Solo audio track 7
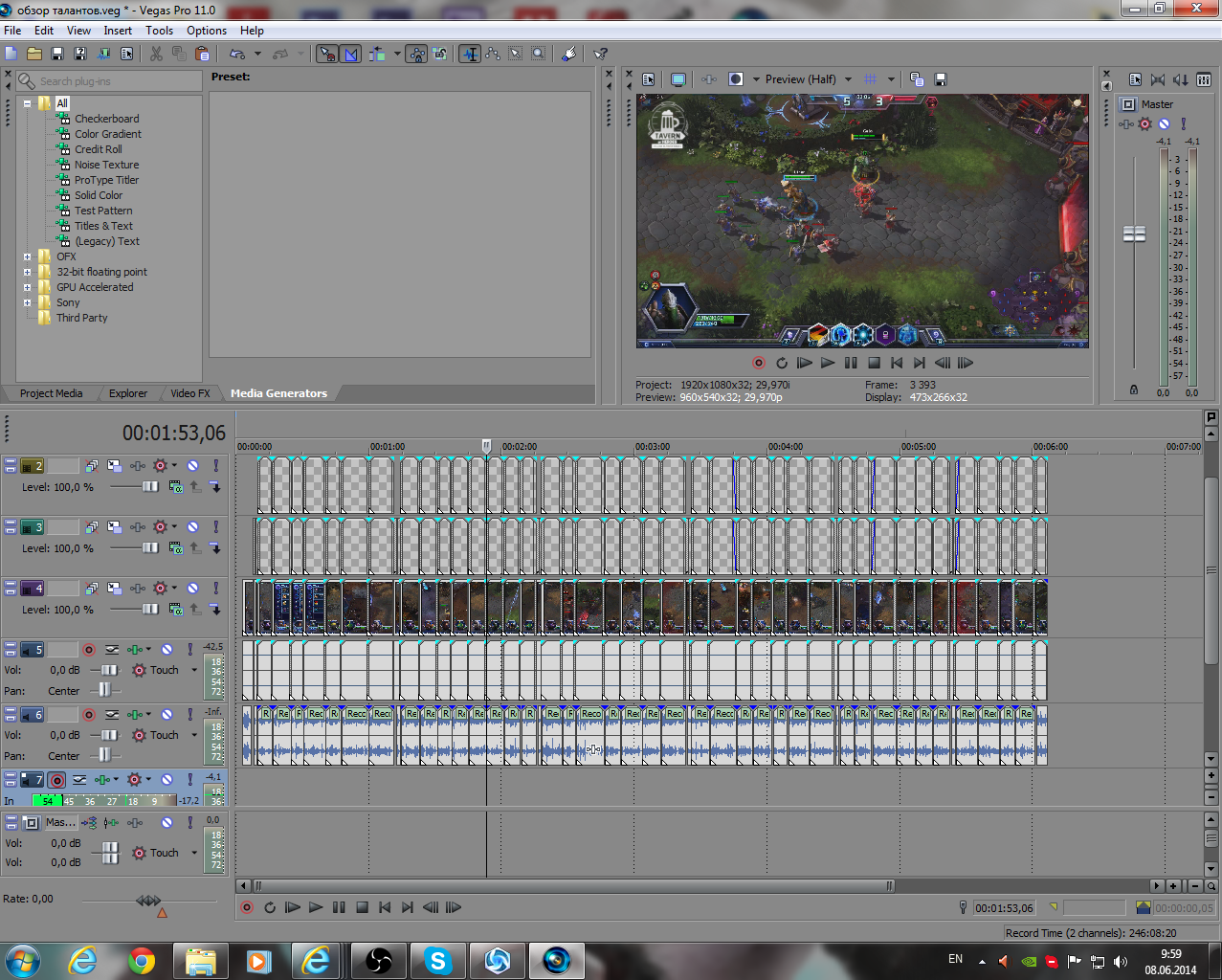This screenshot has height=980, width=1222. click(x=189, y=780)
